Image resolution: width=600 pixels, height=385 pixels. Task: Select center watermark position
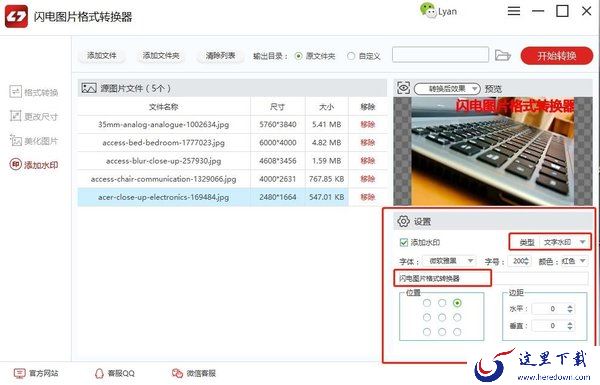click(x=442, y=317)
